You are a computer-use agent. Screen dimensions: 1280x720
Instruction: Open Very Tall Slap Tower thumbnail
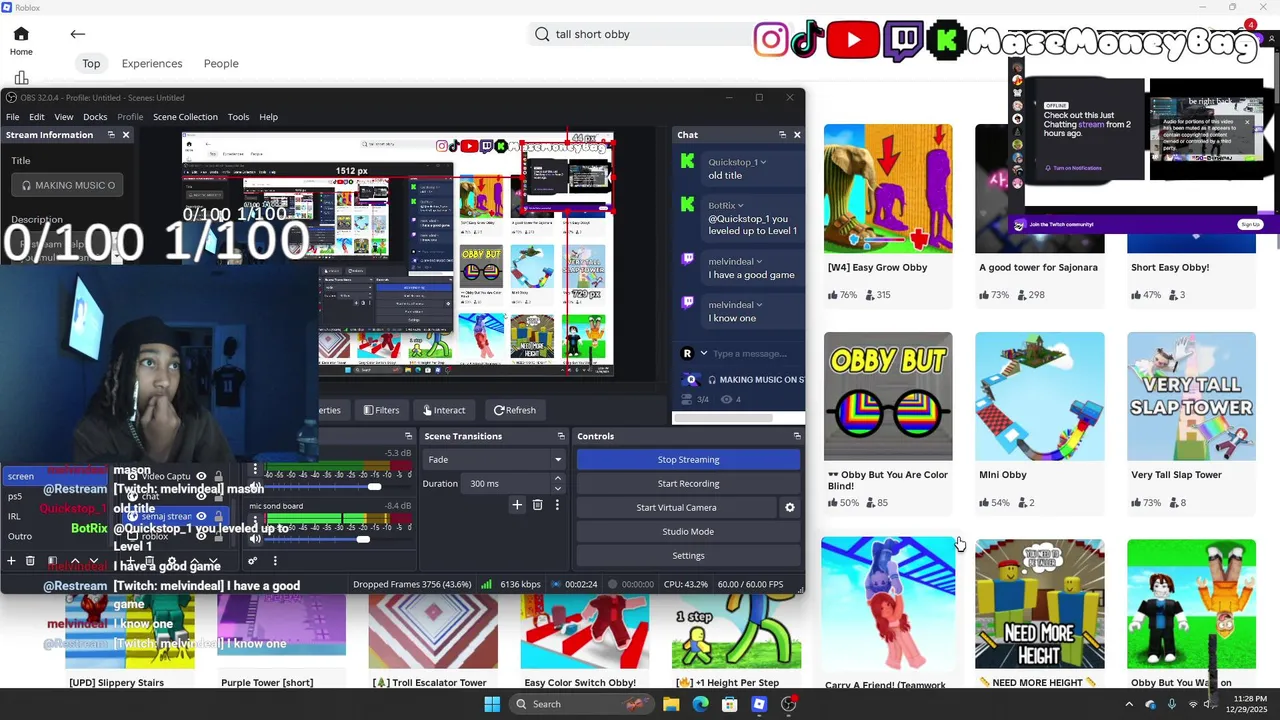click(x=1191, y=396)
